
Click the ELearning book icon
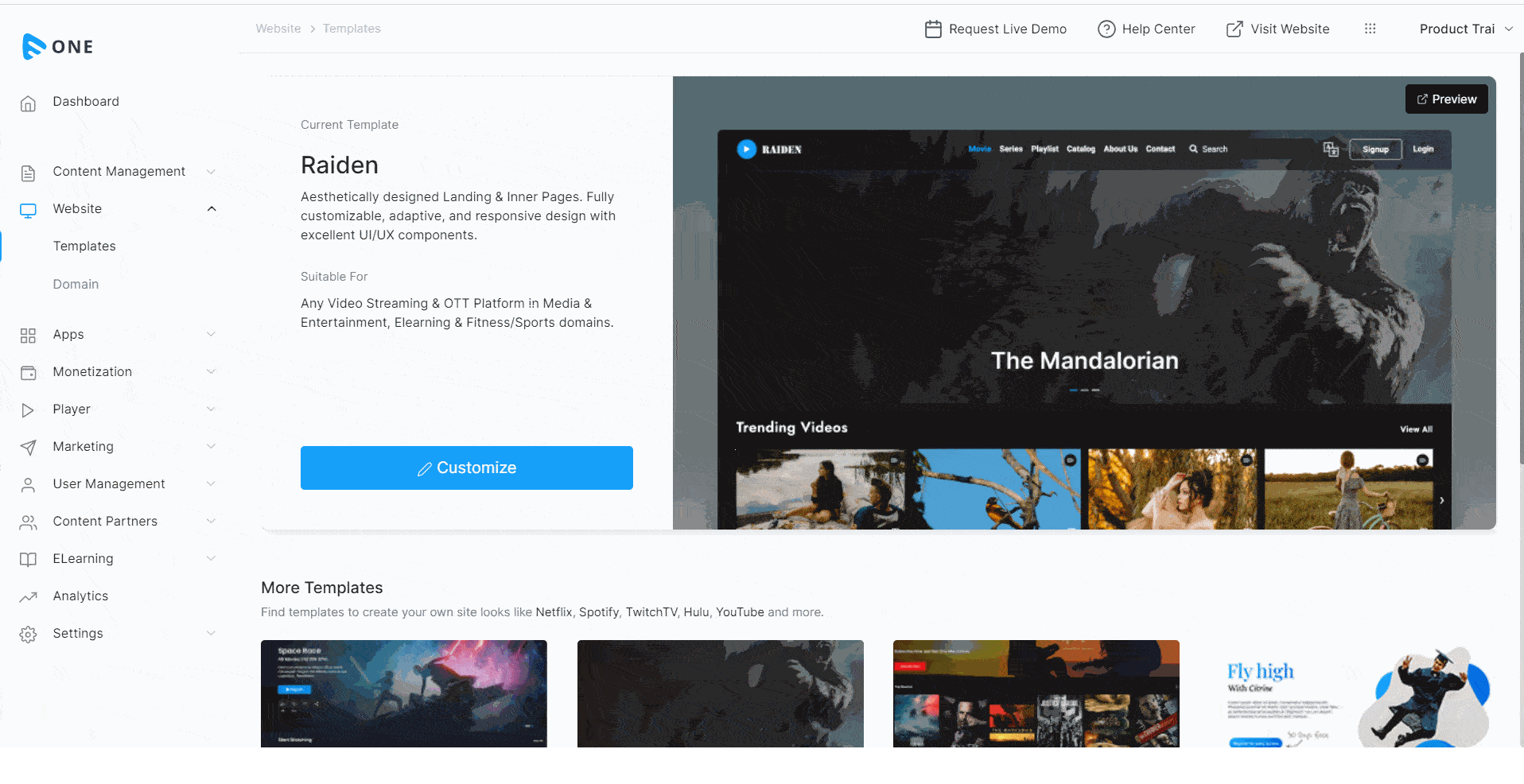28,560
